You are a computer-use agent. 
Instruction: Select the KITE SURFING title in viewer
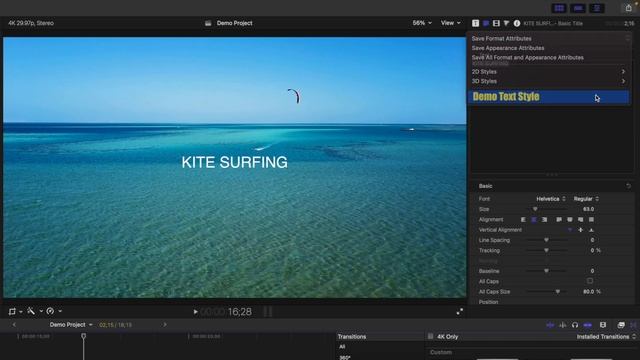(235, 162)
